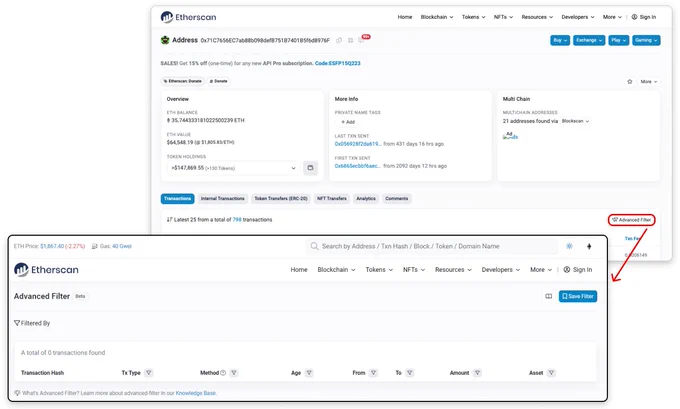Expand the Buy dropdown button
The height and width of the screenshot is (409, 680).
[560, 40]
